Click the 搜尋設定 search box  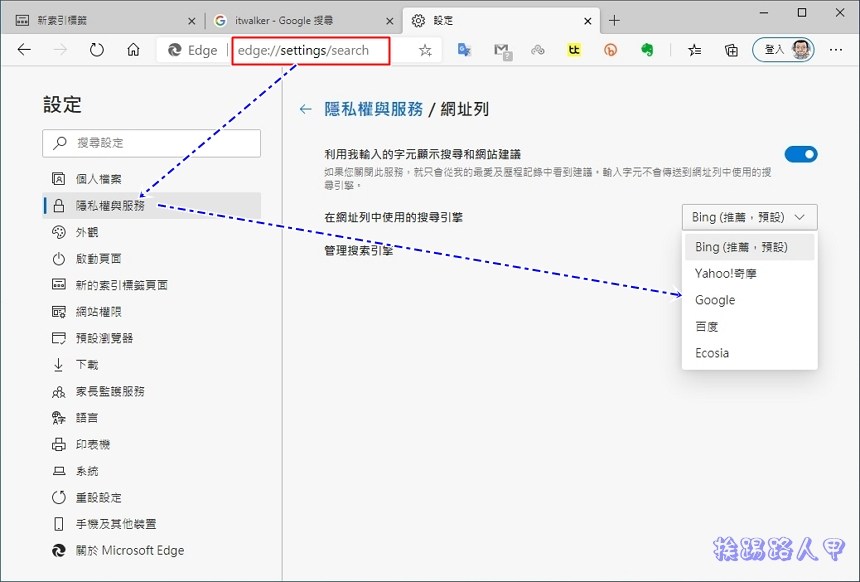[x=152, y=143]
